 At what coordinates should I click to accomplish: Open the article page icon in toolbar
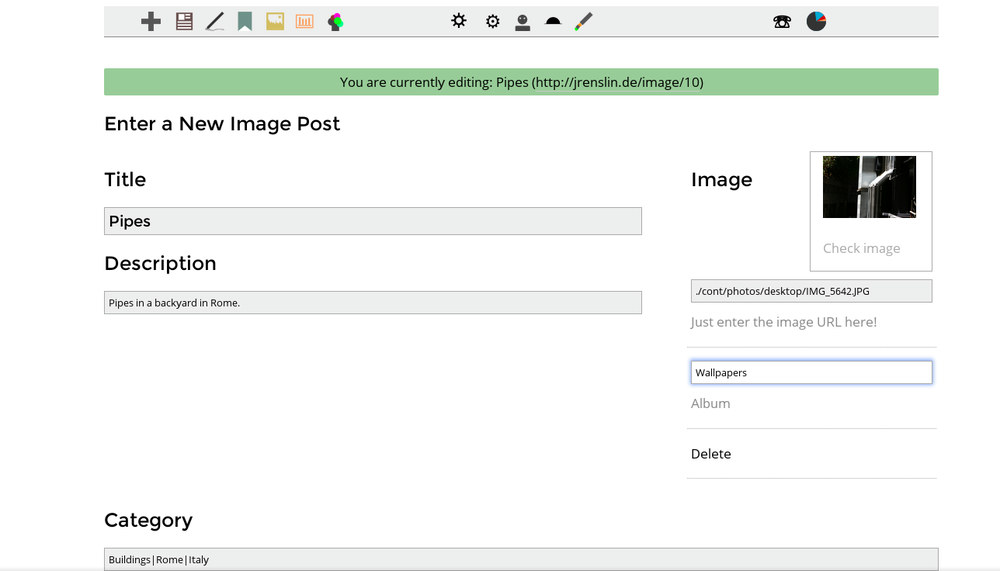184,21
